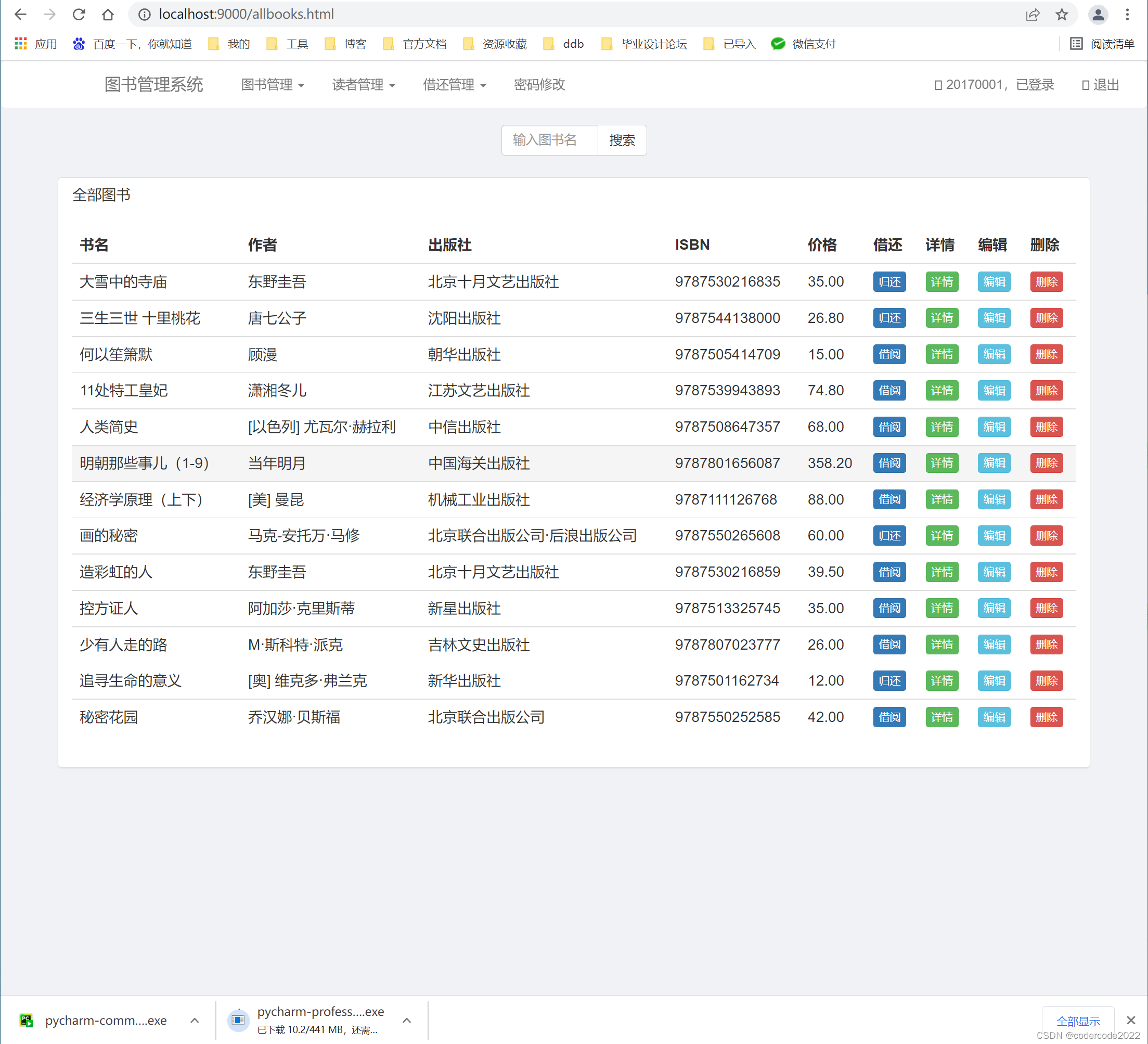Open the 微信支付 bookmark
The height and width of the screenshot is (1044, 1148).
pos(812,43)
